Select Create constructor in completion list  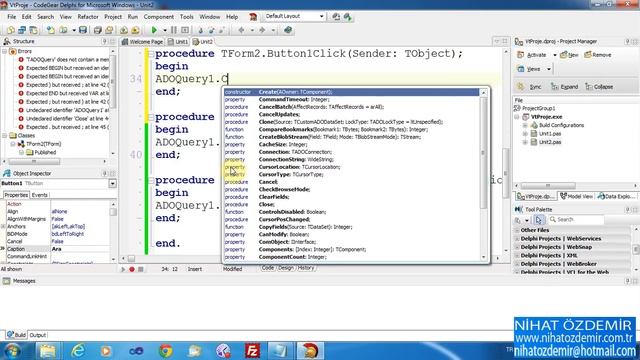click(x=351, y=92)
